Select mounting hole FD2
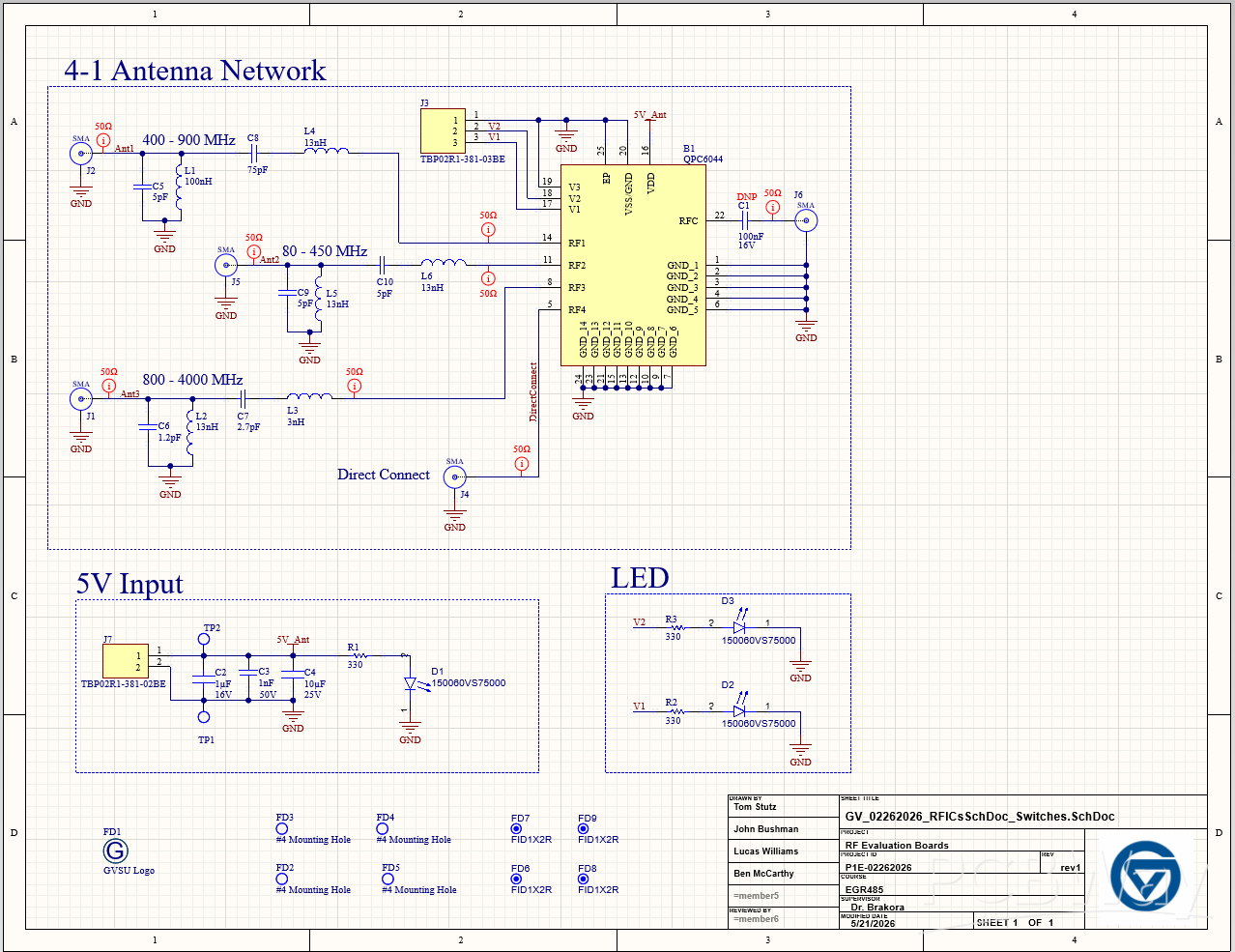The image size is (1235, 952). coord(281,879)
